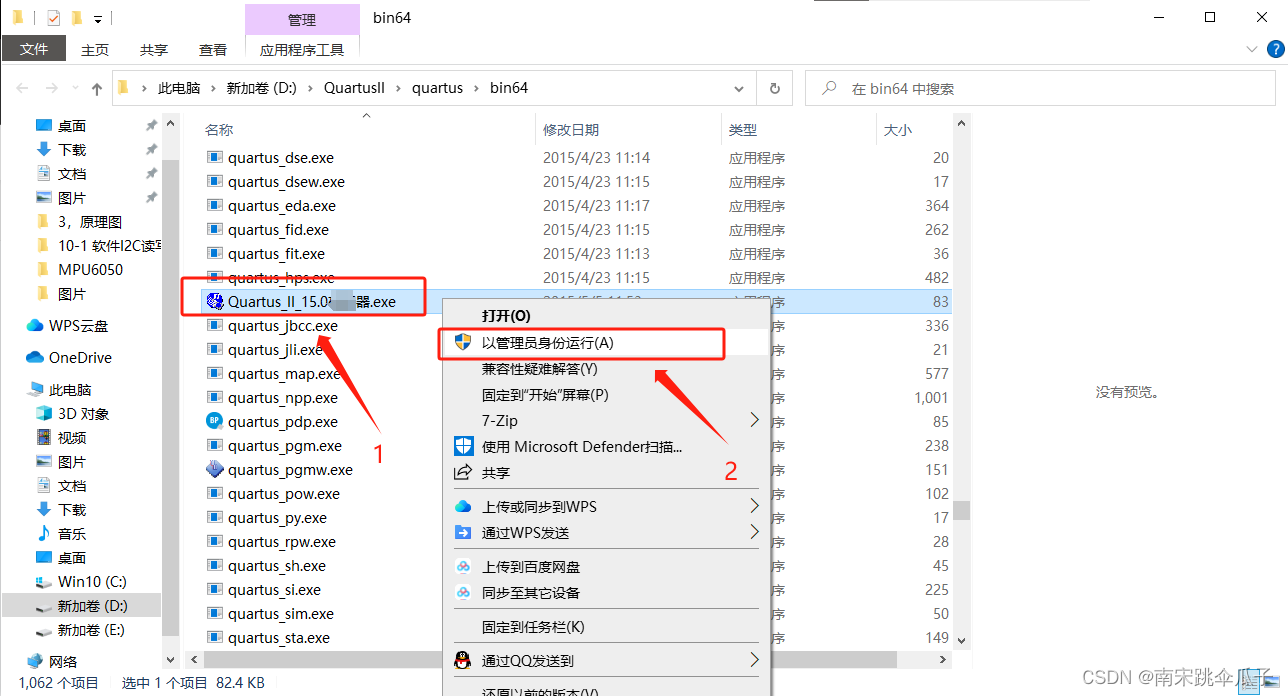Screen dimensions: 1288x696
Task: Open quick access toolbar customize dropdown
Action: (x=97, y=18)
